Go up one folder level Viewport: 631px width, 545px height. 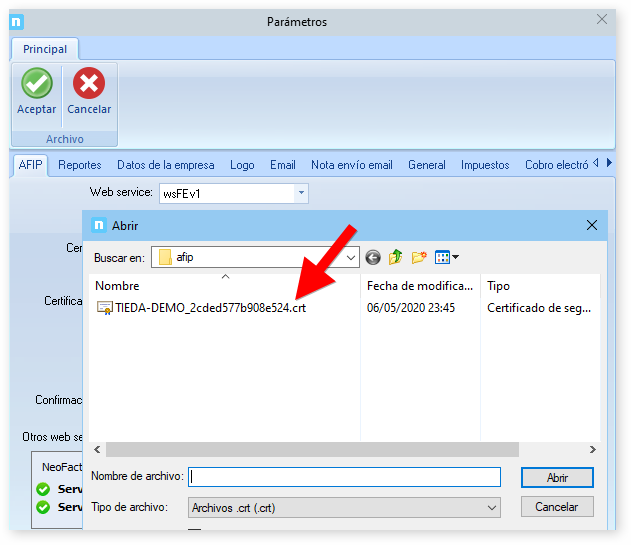point(396,258)
